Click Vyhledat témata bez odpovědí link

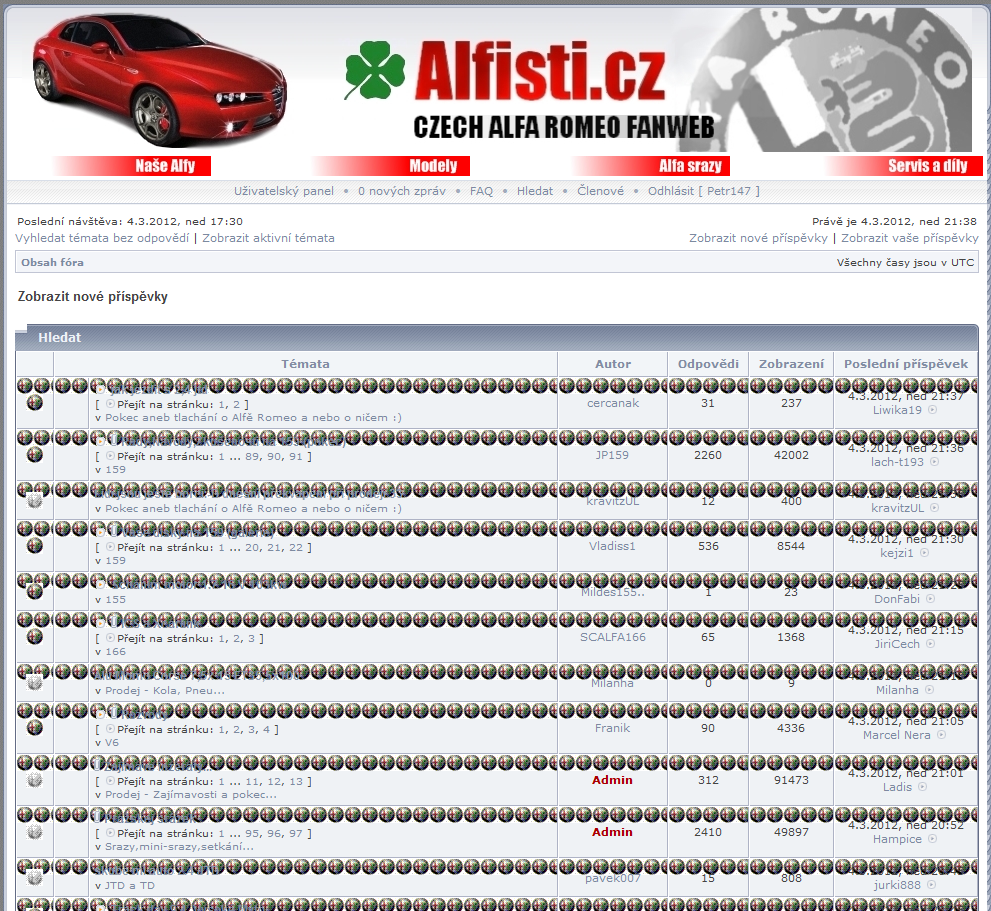(102, 238)
